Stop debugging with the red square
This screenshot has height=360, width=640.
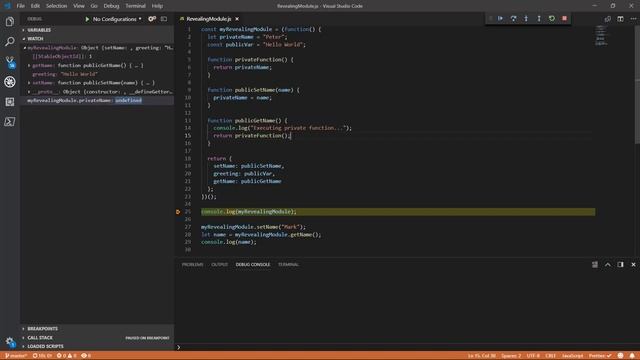[x=564, y=18]
